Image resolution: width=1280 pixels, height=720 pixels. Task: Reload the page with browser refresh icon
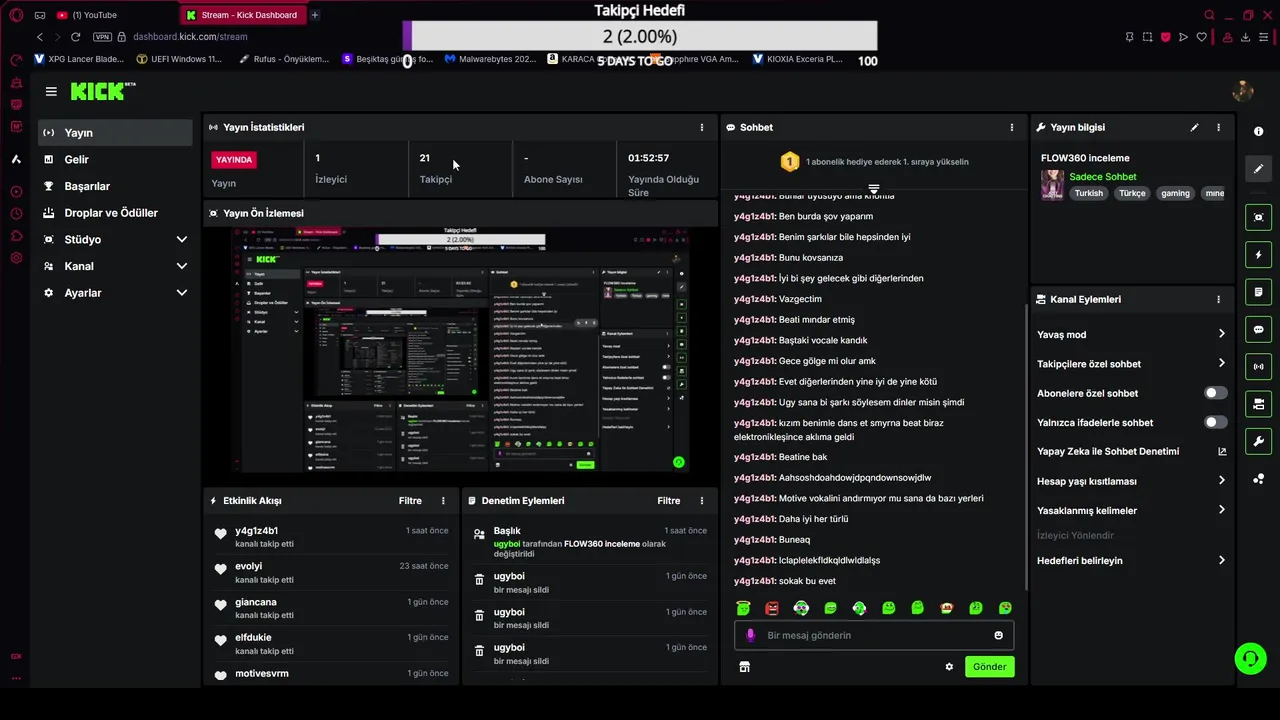[75, 37]
